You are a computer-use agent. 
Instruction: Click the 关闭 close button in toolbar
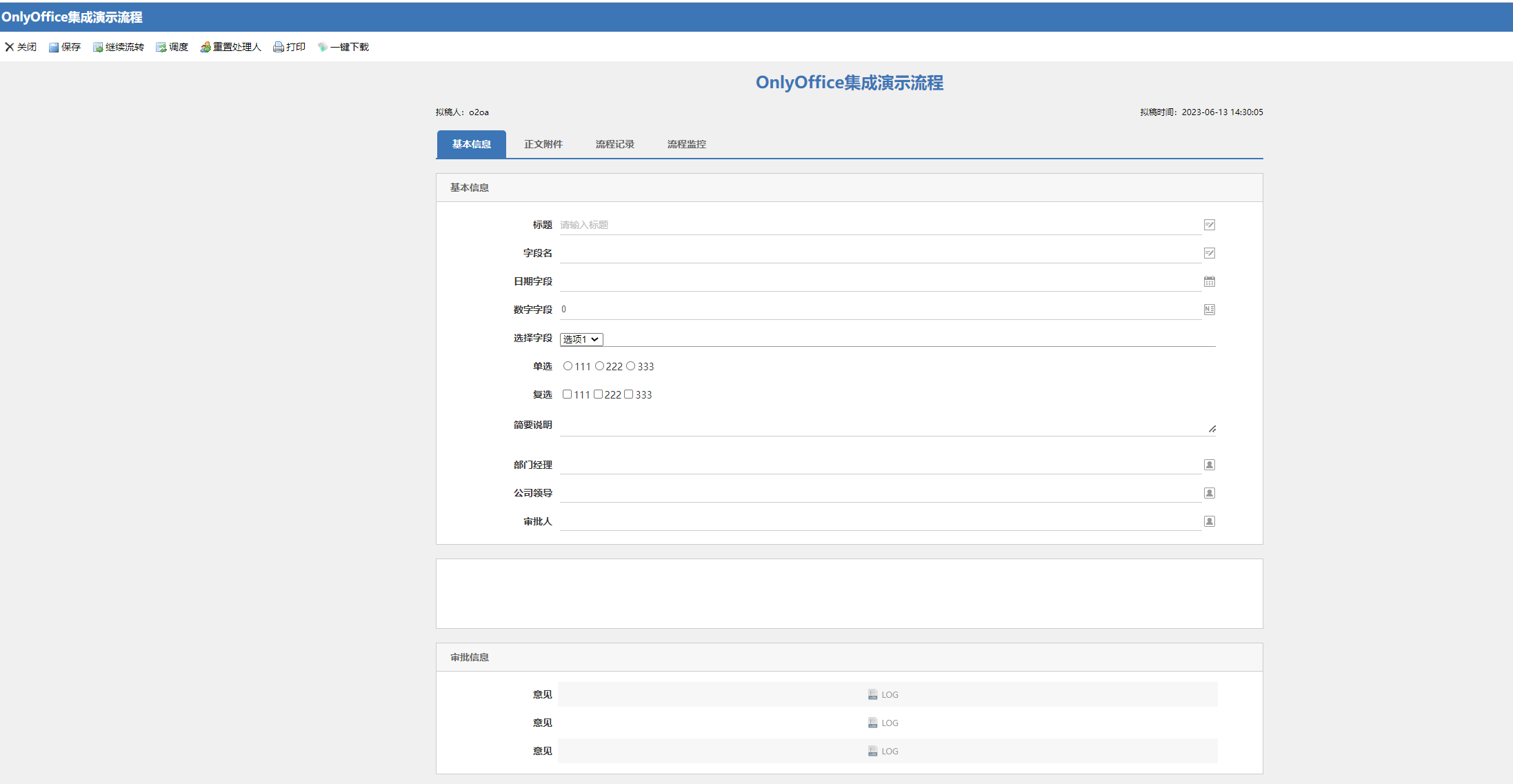click(x=21, y=48)
